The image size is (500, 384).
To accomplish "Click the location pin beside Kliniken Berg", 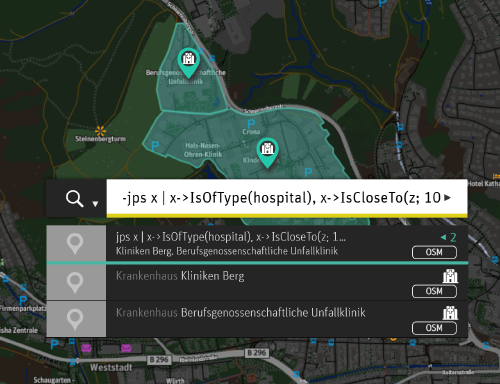I will pos(75,283).
